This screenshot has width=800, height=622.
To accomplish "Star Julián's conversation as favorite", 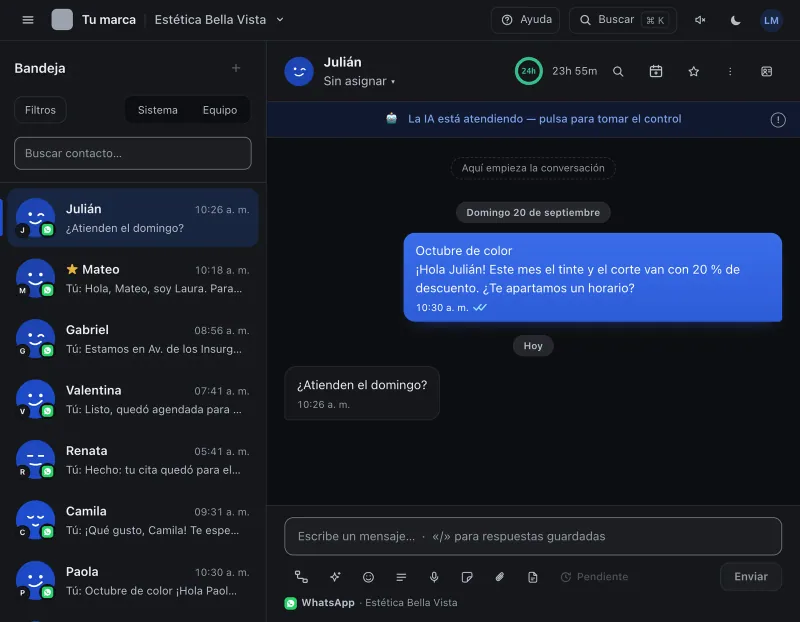I will 693,71.
